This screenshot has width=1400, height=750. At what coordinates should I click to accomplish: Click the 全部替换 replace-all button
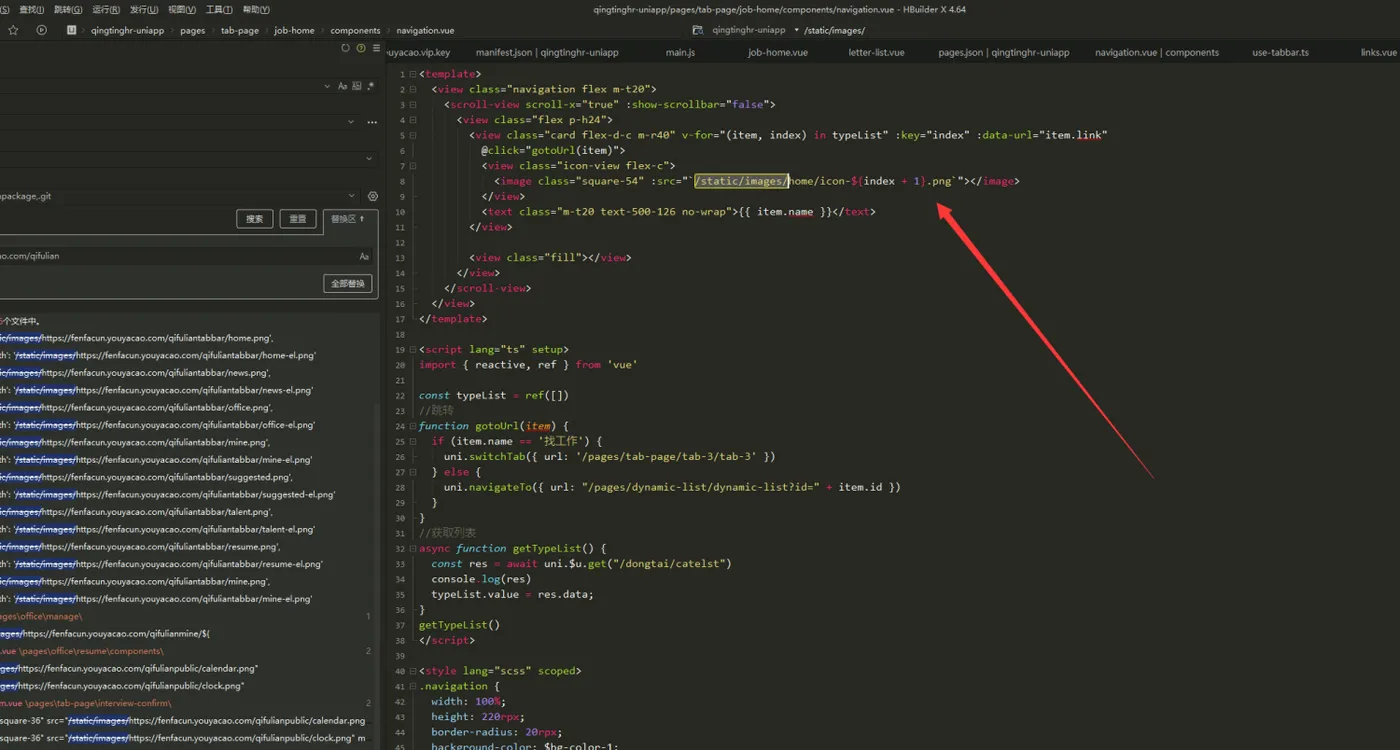pos(348,284)
